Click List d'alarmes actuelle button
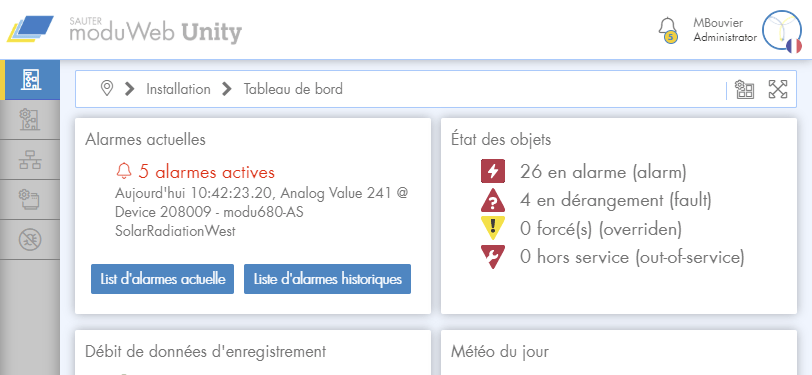Image resolution: width=812 pixels, height=375 pixels. pyautogui.click(x=163, y=279)
